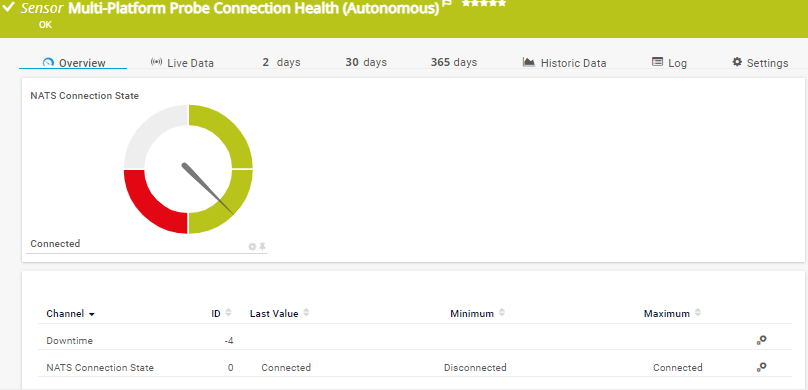The width and height of the screenshot is (808, 390).
Task: Open the 30 days tab
Action: click(366, 62)
